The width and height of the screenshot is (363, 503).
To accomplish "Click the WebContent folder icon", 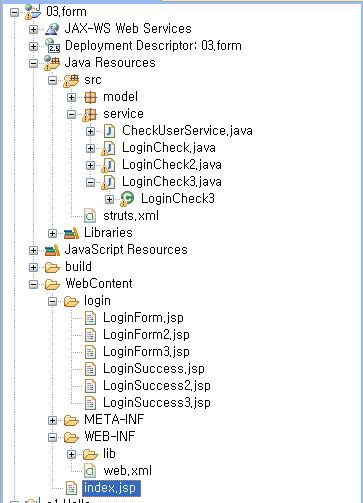I will (x=52, y=284).
